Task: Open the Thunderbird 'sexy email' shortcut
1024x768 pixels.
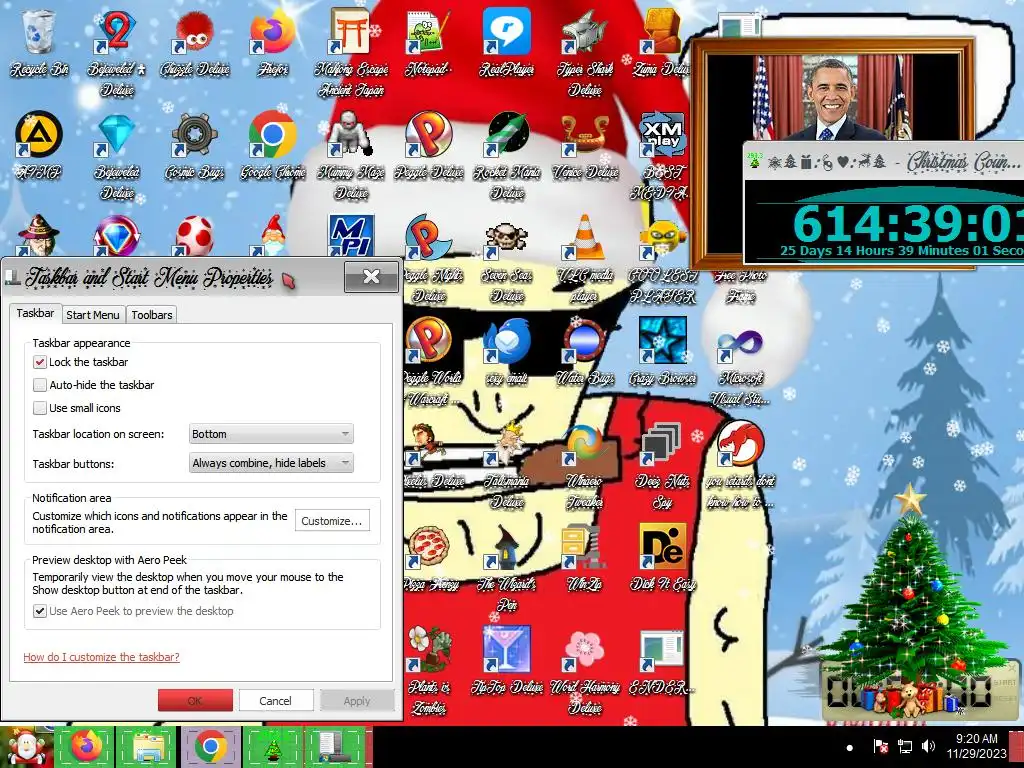Action: point(507,353)
